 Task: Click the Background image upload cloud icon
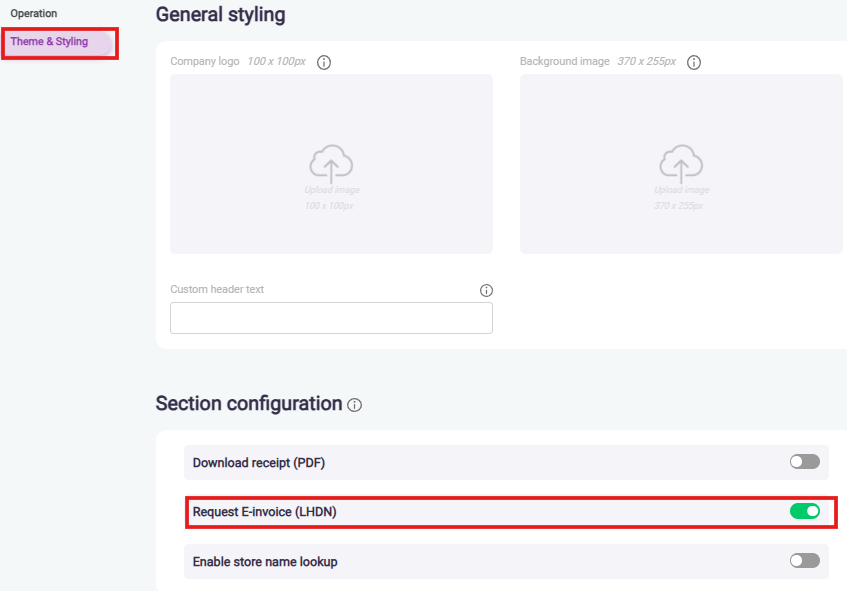pyautogui.click(x=681, y=164)
